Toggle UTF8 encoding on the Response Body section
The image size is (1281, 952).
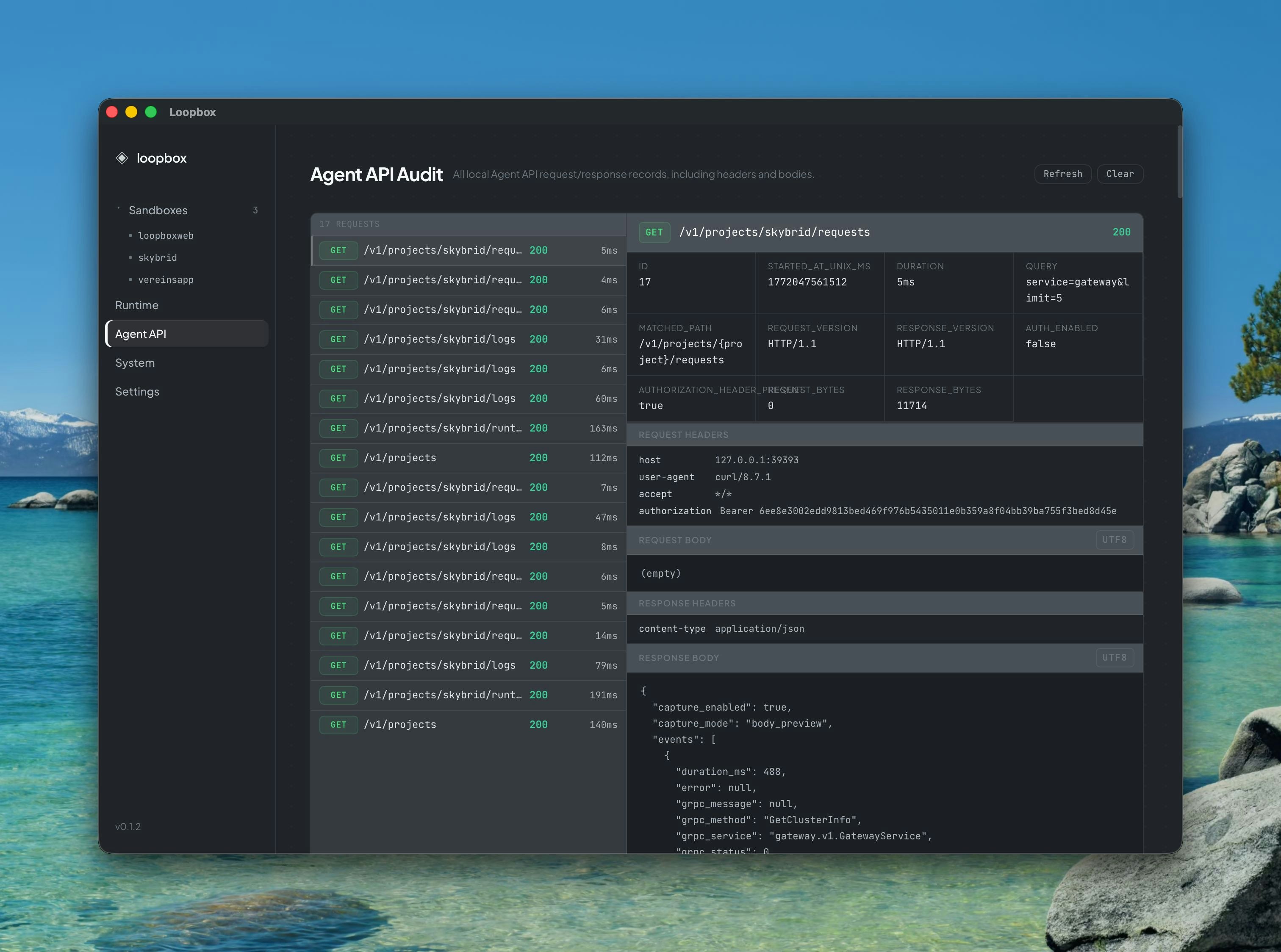[x=1115, y=658]
